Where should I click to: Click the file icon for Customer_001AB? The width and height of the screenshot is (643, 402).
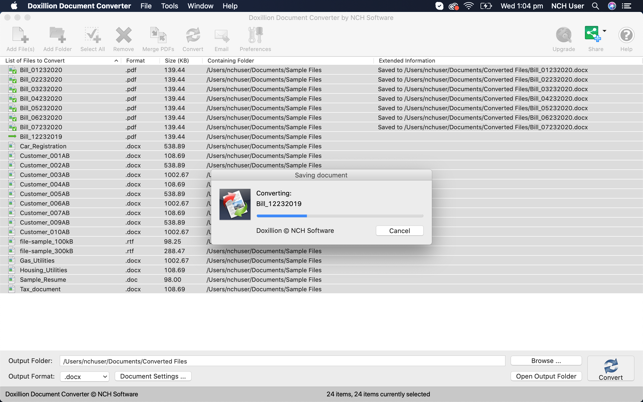(x=11, y=156)
